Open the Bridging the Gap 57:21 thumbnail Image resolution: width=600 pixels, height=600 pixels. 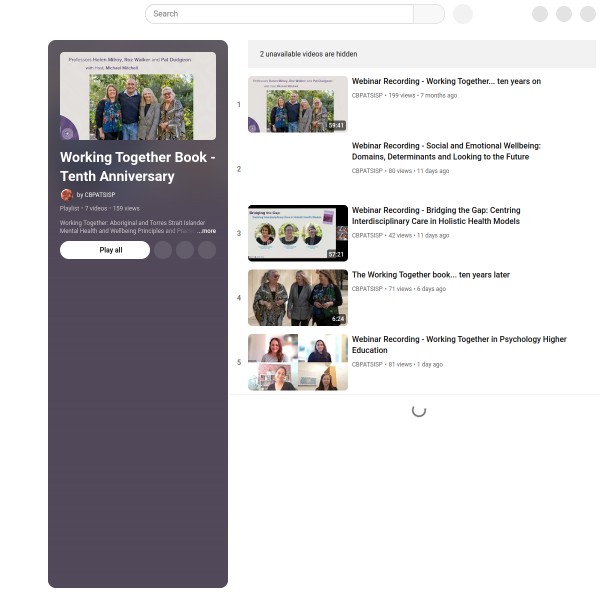(298, 233)
